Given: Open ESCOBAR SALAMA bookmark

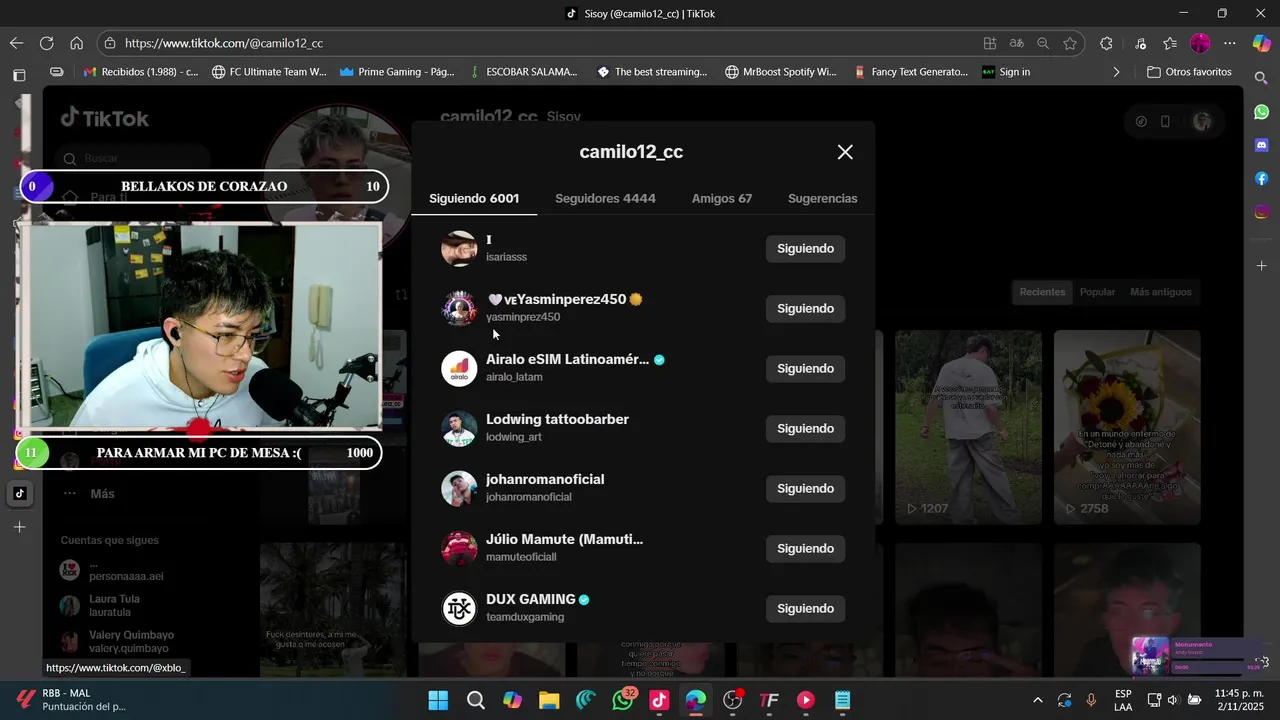Looking at the screenshot, I should (x=523, y=72).
